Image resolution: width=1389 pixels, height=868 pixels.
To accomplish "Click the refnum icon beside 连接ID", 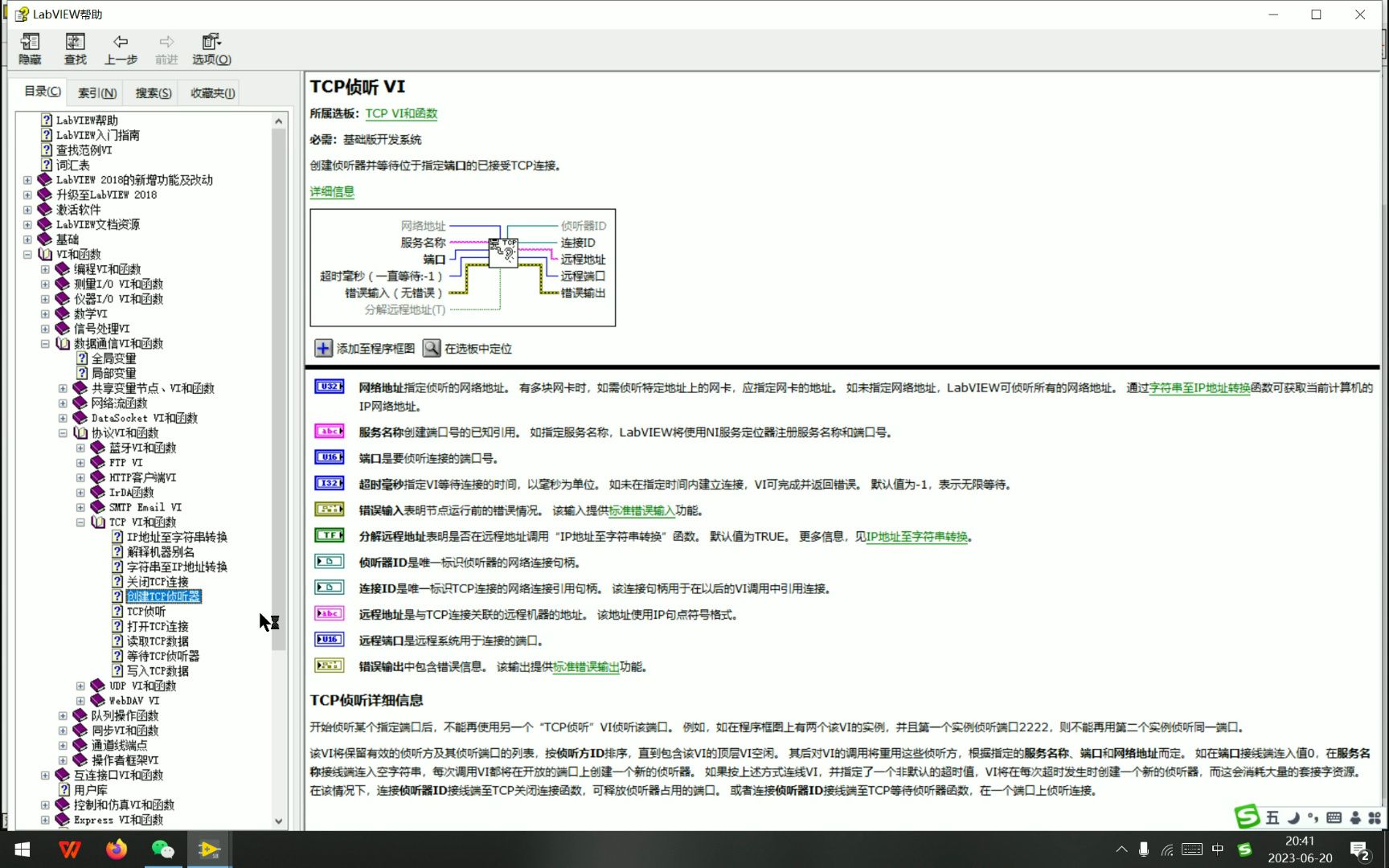I will tap(329, 588).
